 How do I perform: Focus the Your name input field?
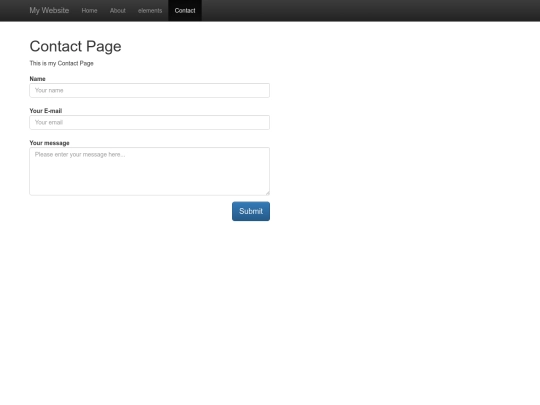(149, 90)
